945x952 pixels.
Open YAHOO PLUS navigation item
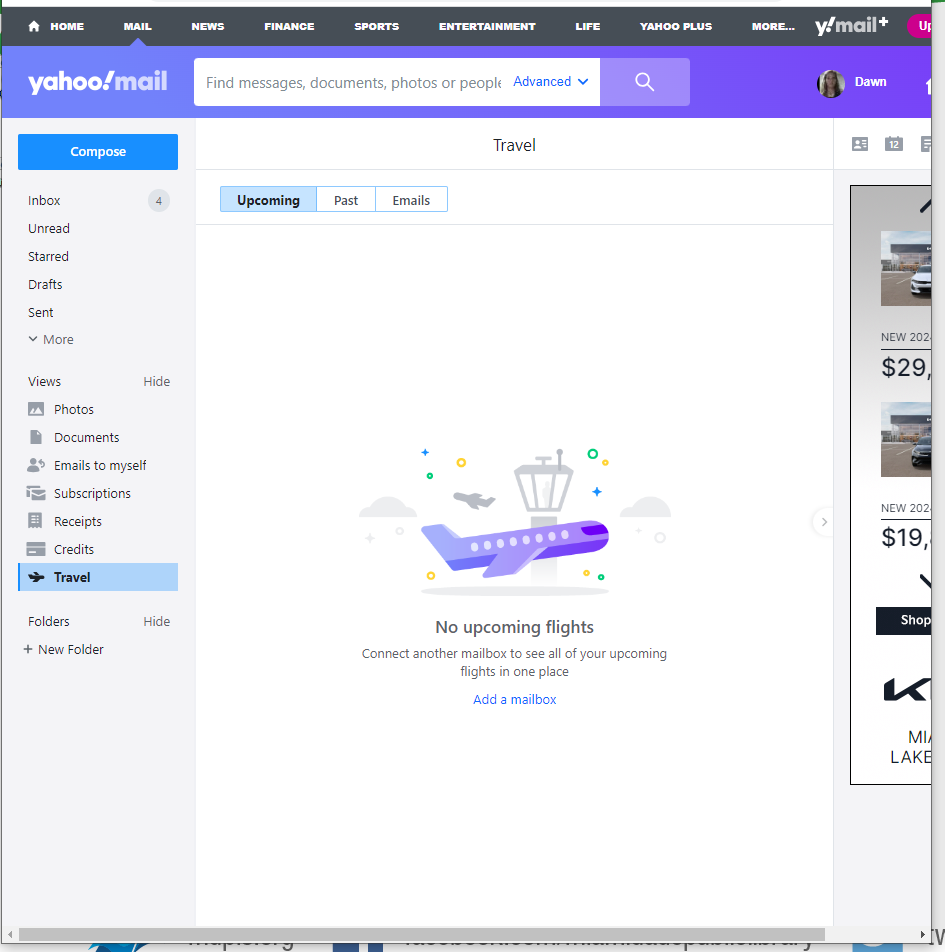675,26
